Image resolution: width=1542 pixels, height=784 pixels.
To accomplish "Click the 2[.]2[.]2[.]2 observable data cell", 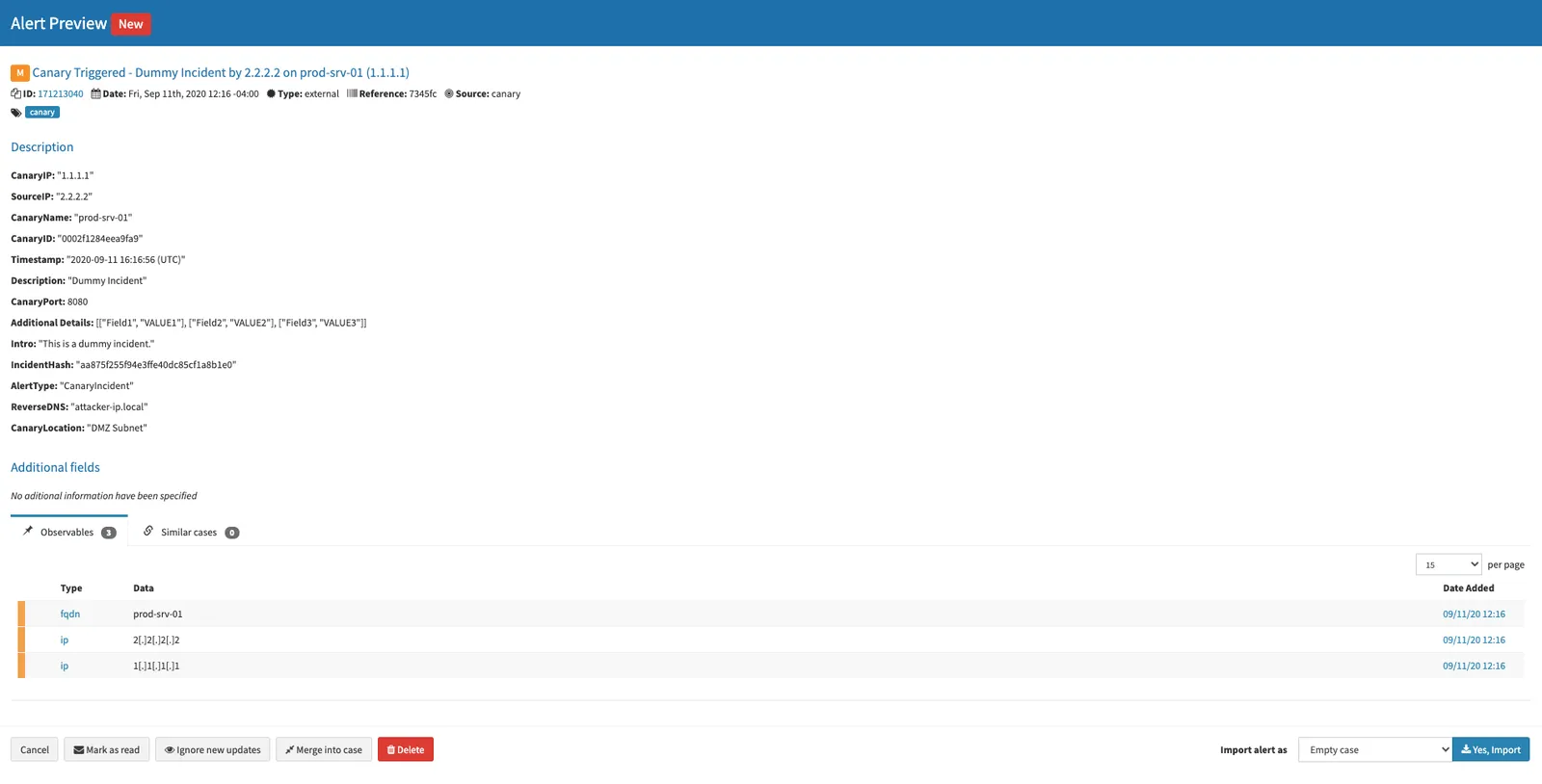I will [156, 640].
